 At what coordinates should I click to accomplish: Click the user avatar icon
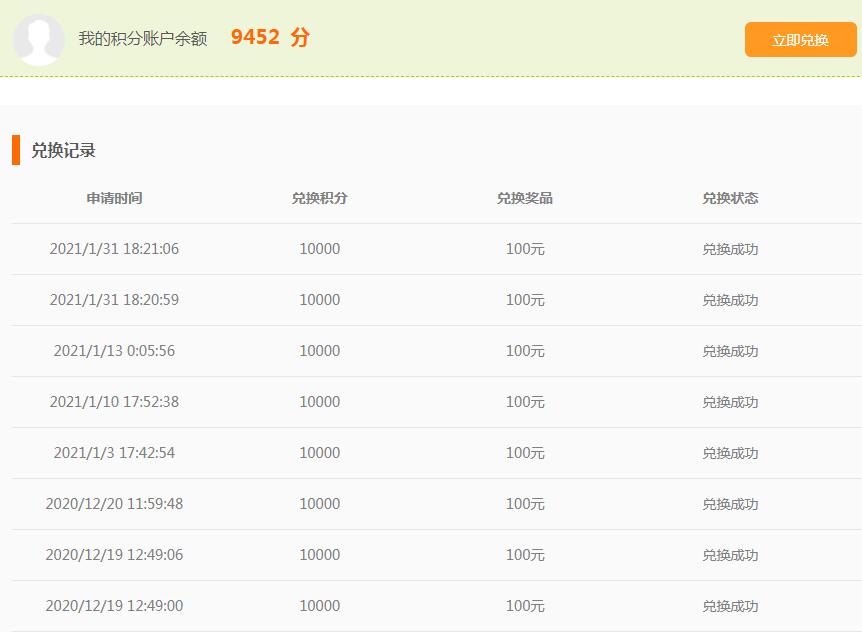[40, 40]
